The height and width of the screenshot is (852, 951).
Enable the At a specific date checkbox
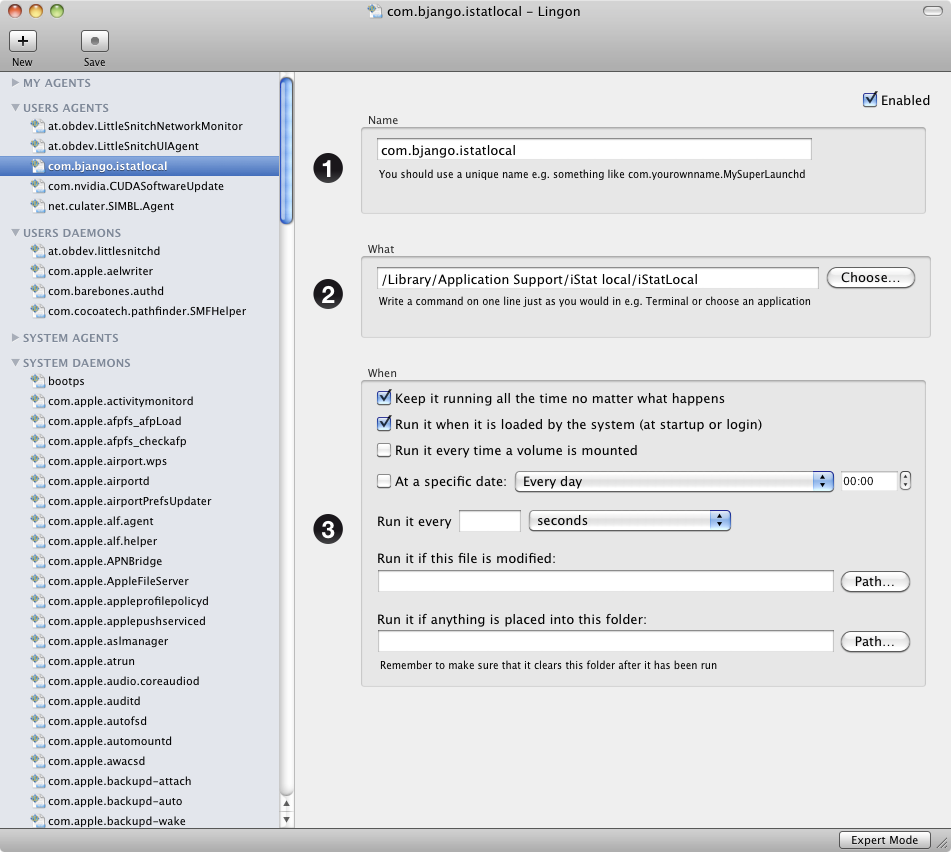tap(384, 481)
